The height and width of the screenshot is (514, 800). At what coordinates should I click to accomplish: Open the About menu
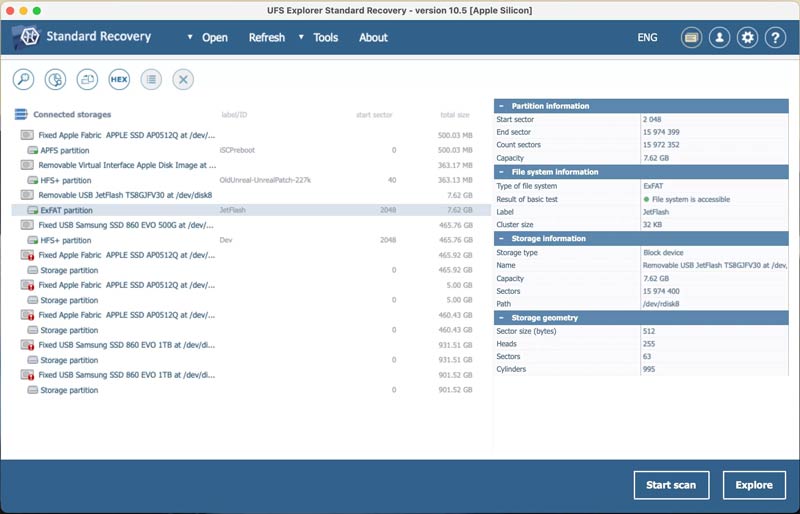point(373,38)
